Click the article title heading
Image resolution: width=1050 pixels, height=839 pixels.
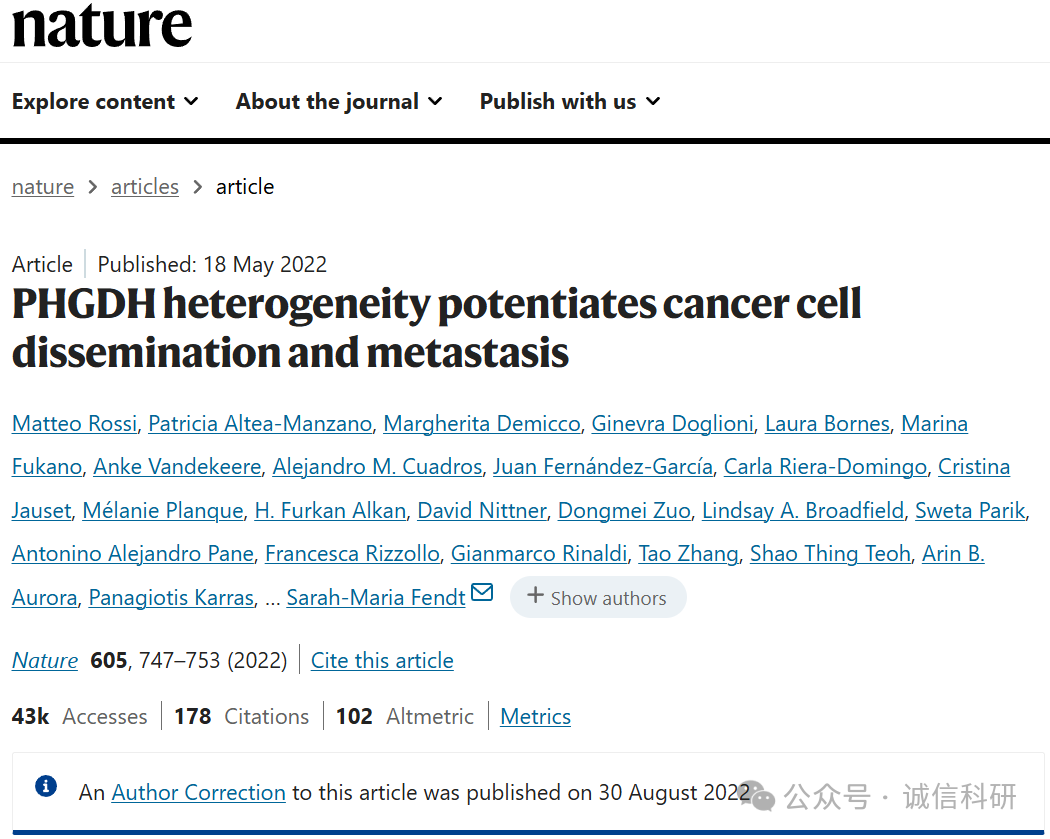437,328
